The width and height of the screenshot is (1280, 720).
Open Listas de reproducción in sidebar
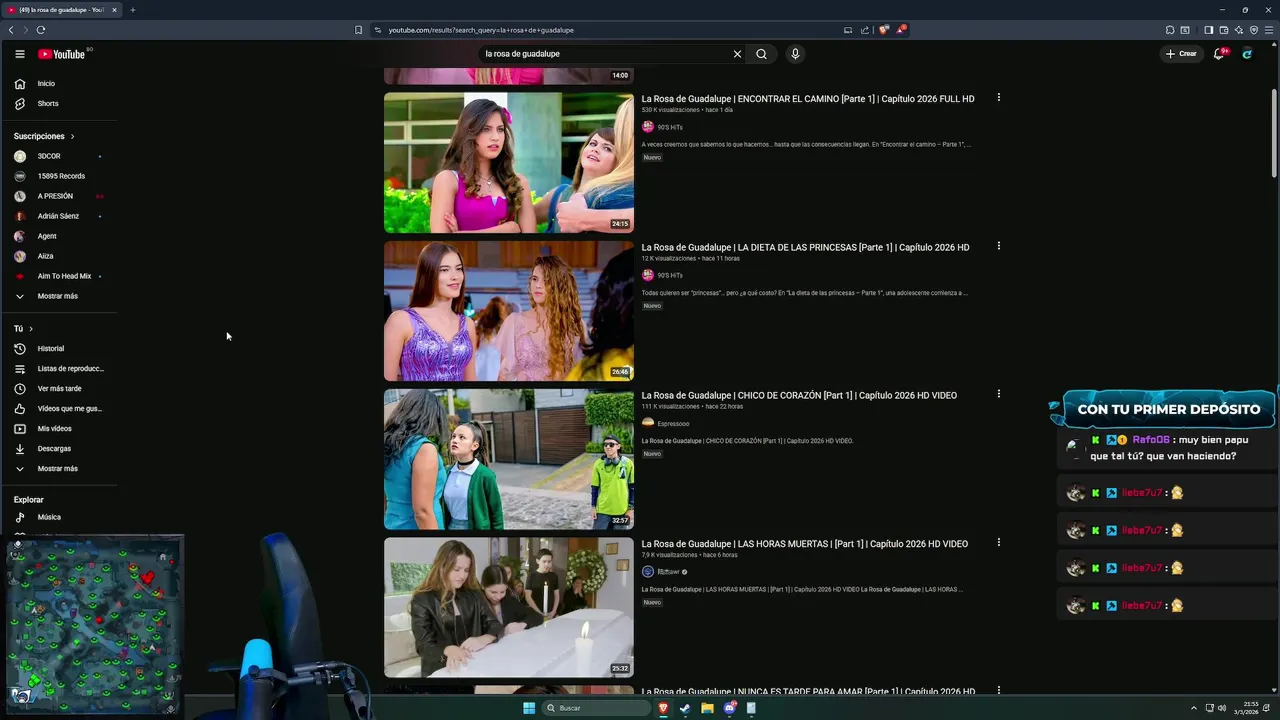coord(60,369)
